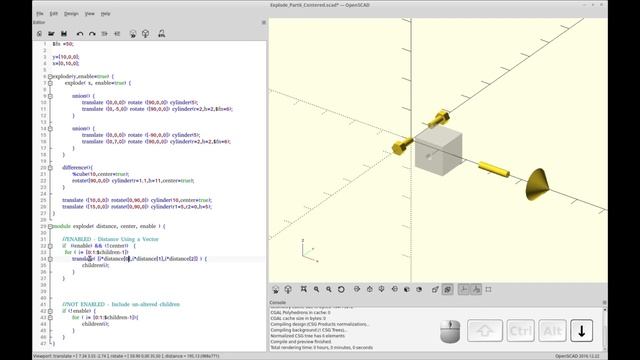Click the translate line 34 in editor
The width and height of the screenshot is (640, 360).
coord(139,259)
